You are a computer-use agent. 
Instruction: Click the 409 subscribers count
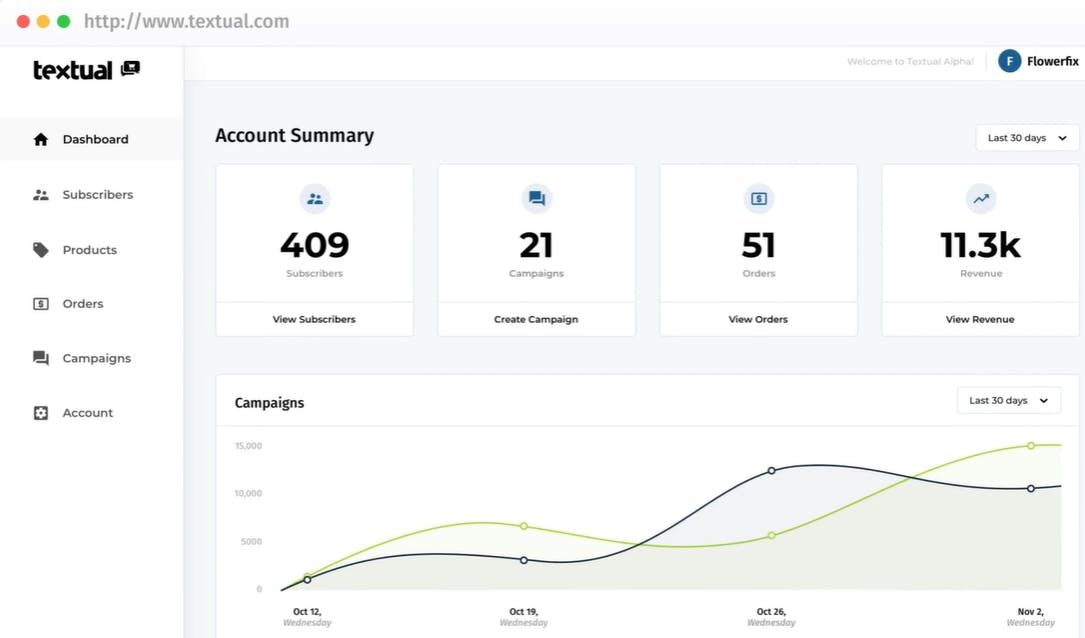click(x=315, y=245)
